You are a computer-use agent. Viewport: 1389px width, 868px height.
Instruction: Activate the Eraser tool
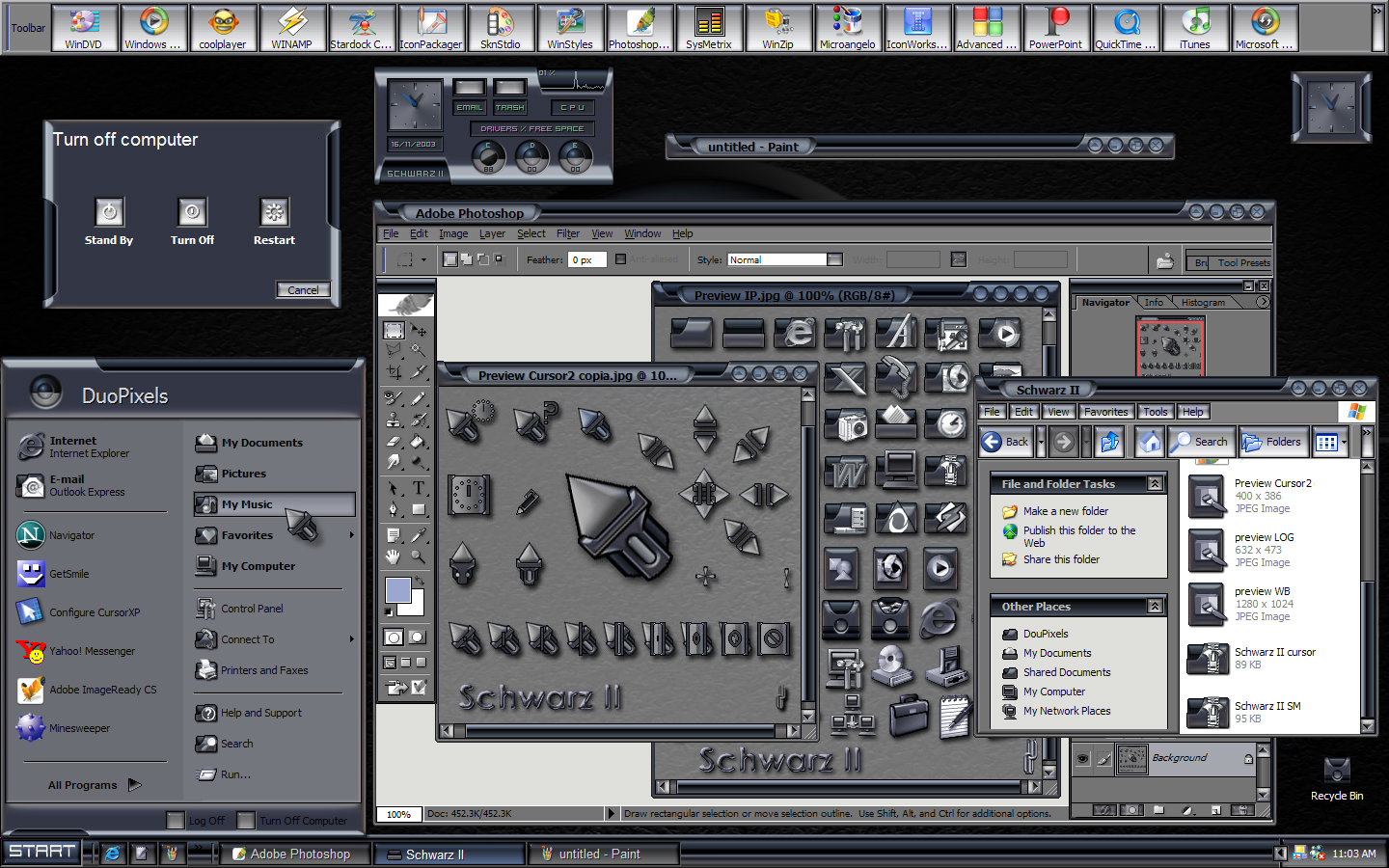(394, 442)
